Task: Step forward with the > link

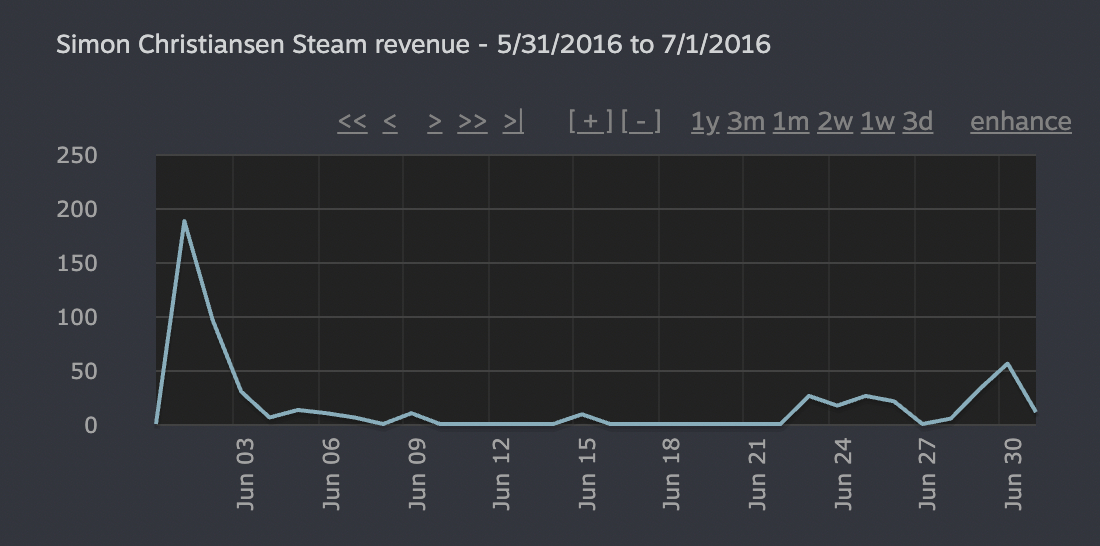Action: 435,122
